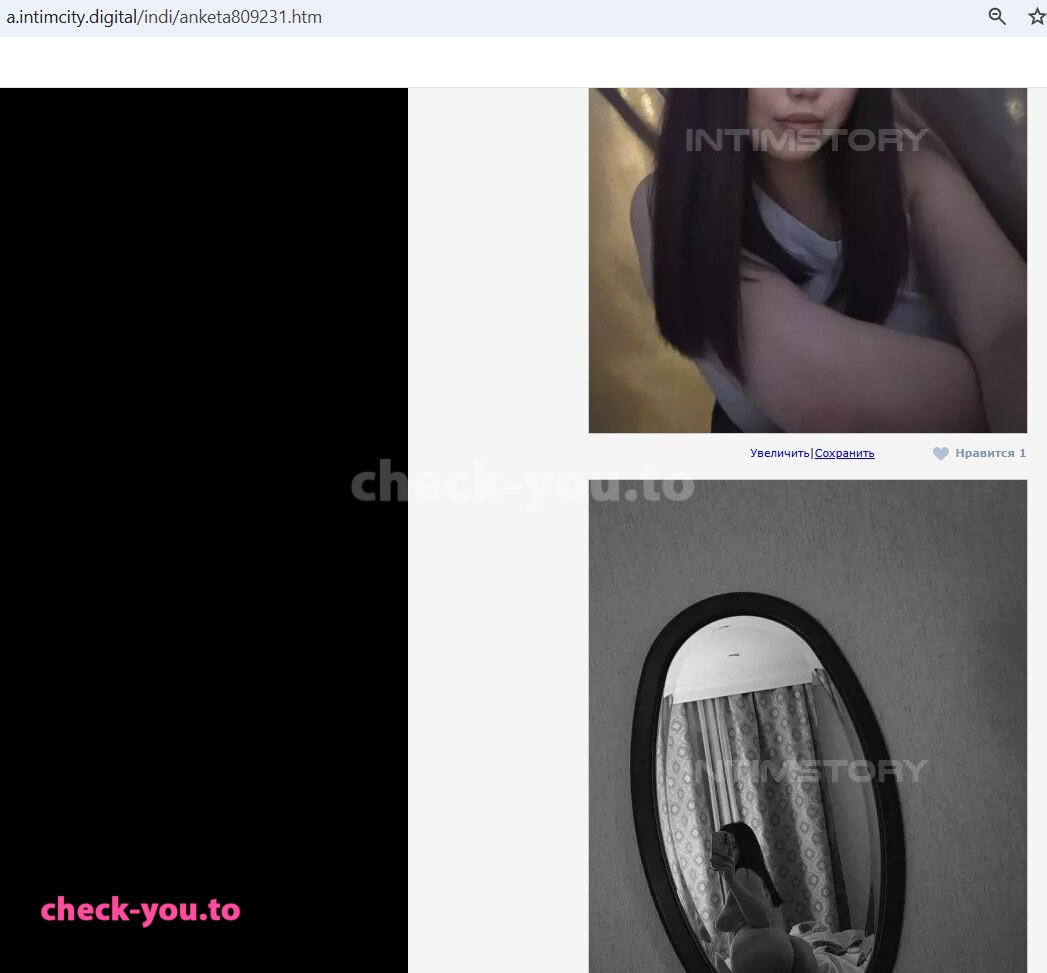Click the Сохранить link below the photo

(844, 453)
